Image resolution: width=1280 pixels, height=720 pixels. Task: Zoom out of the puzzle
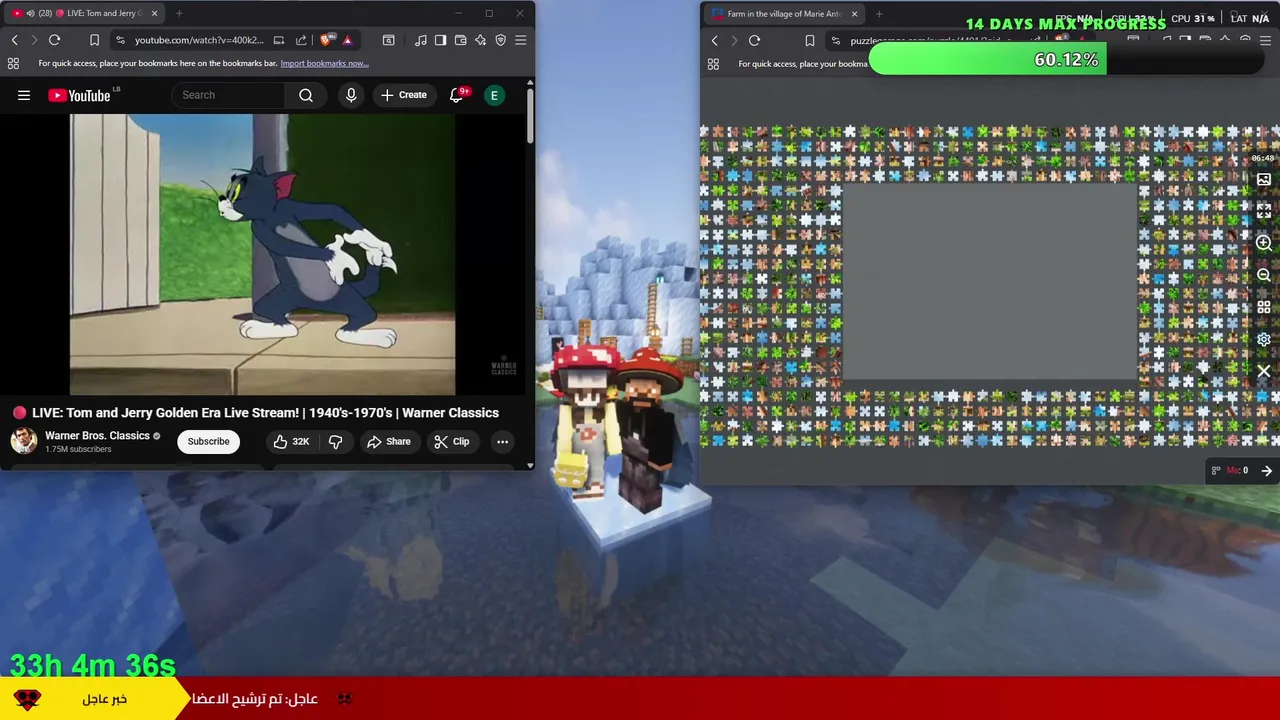(1264, 275)
